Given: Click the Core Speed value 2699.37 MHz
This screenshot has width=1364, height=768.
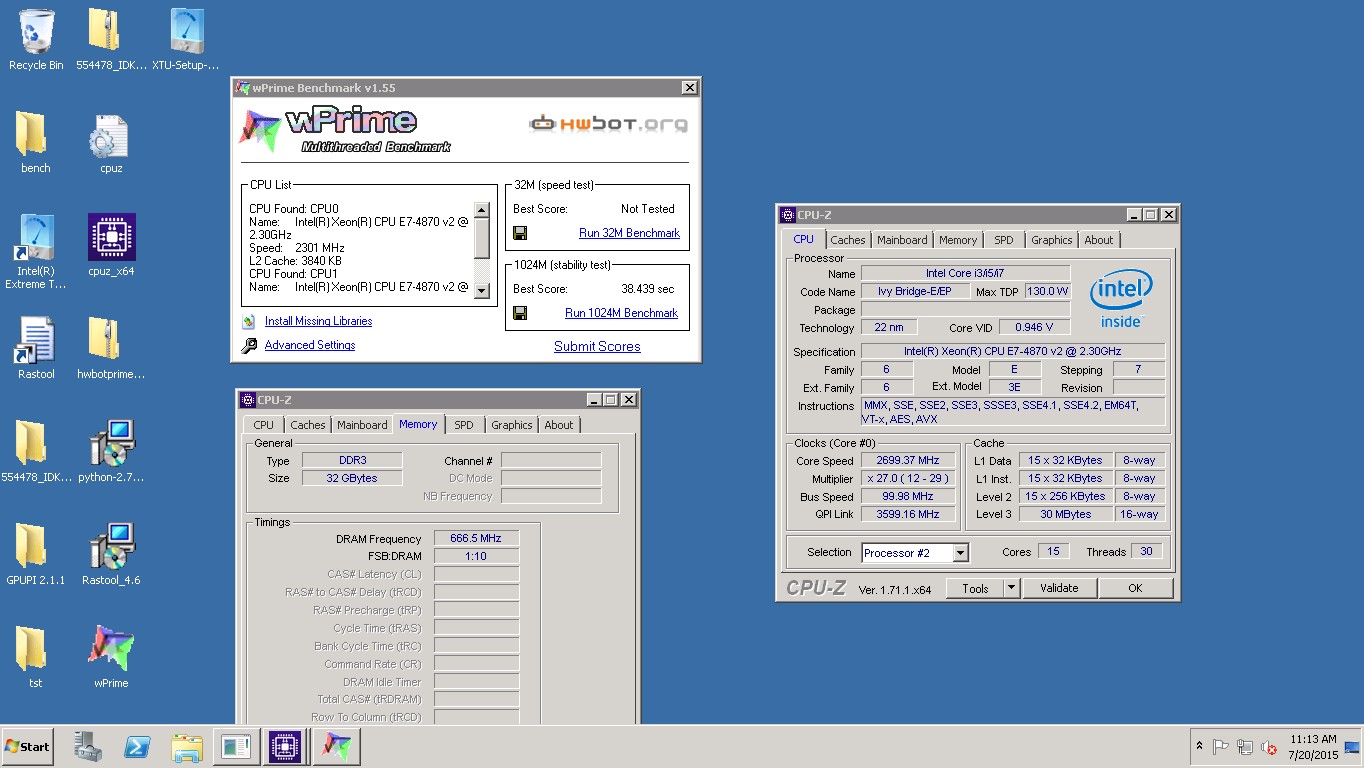Looking at the screenshot, I should click(x=909, y=461).
